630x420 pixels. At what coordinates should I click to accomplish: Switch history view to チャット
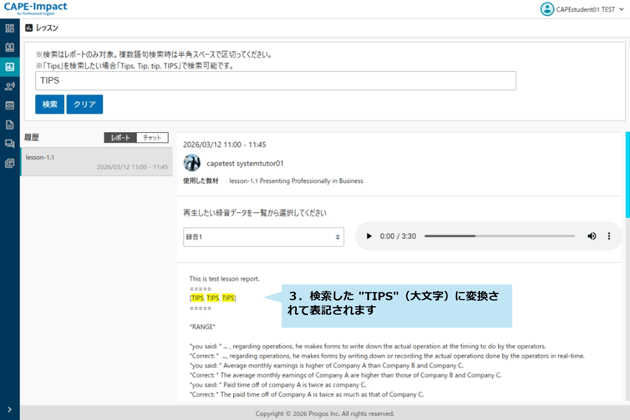pyautogui.click(x=152, y=138)
